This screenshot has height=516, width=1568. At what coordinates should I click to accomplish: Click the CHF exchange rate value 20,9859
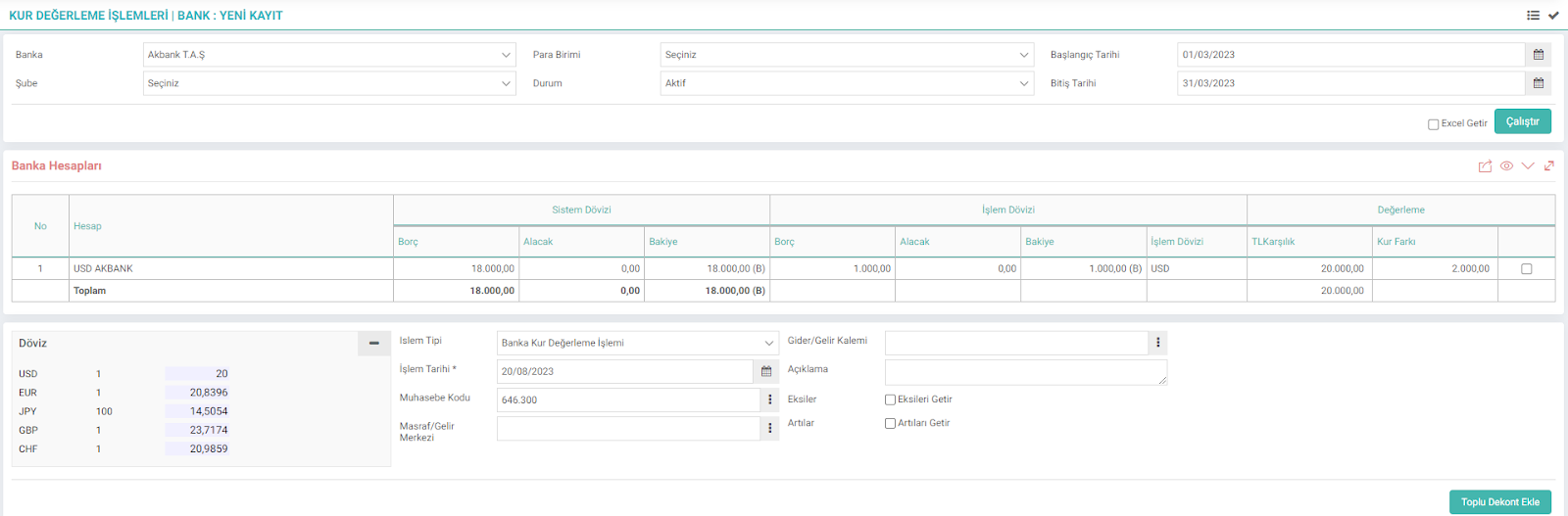(197, 448)
